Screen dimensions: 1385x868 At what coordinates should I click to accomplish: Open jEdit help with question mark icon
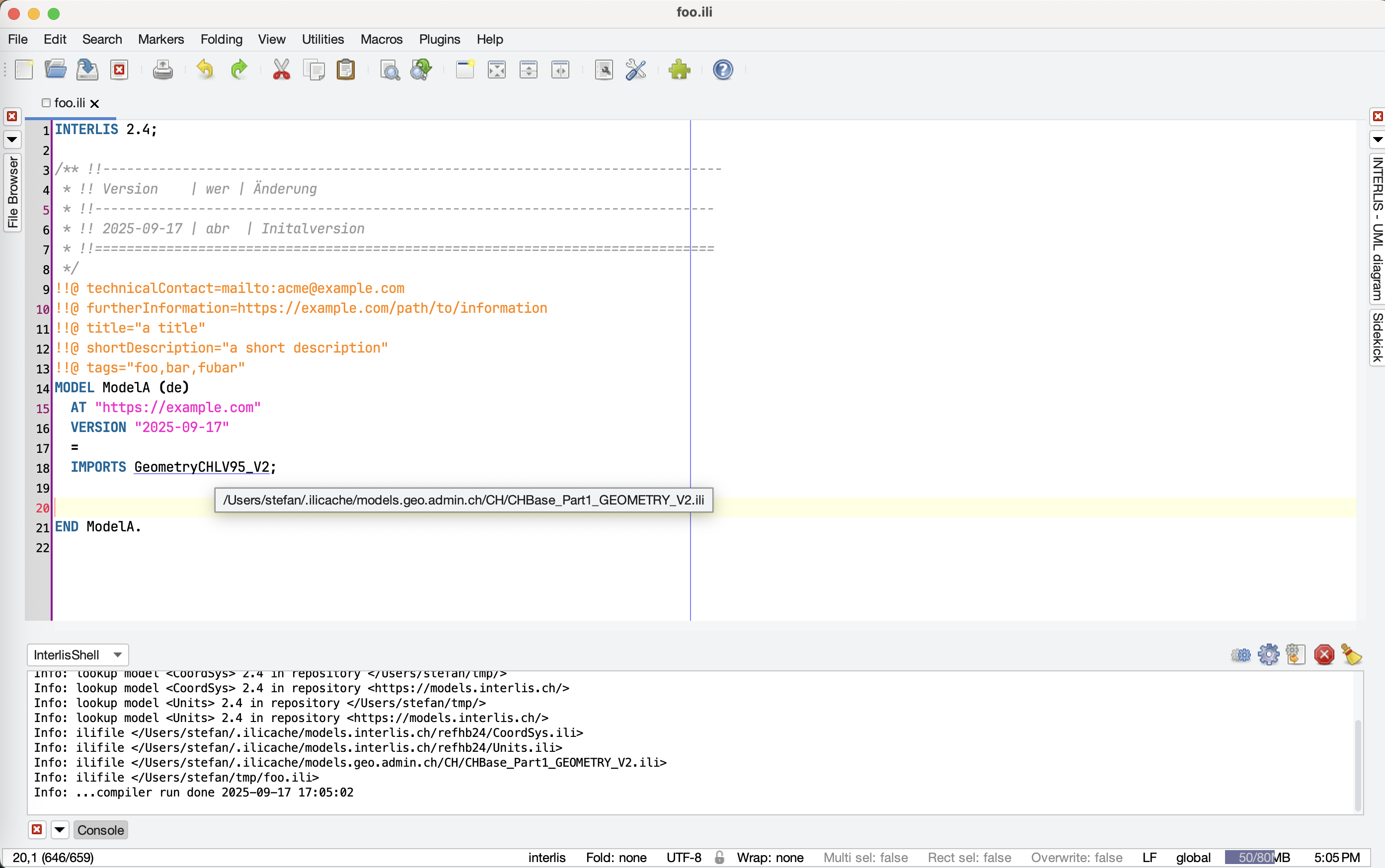(723, 70)
